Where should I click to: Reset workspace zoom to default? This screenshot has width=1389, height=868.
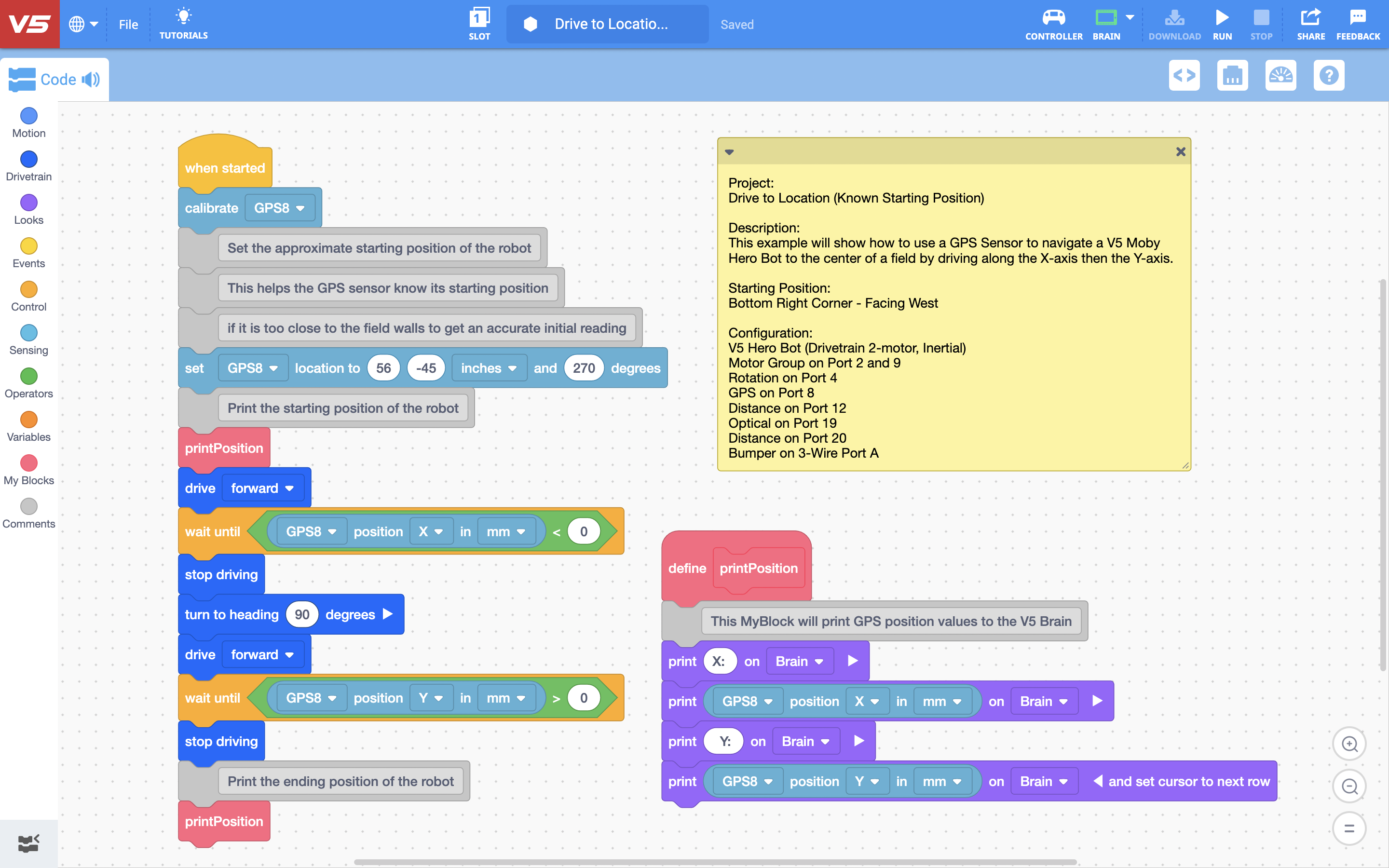point(1349,828)
